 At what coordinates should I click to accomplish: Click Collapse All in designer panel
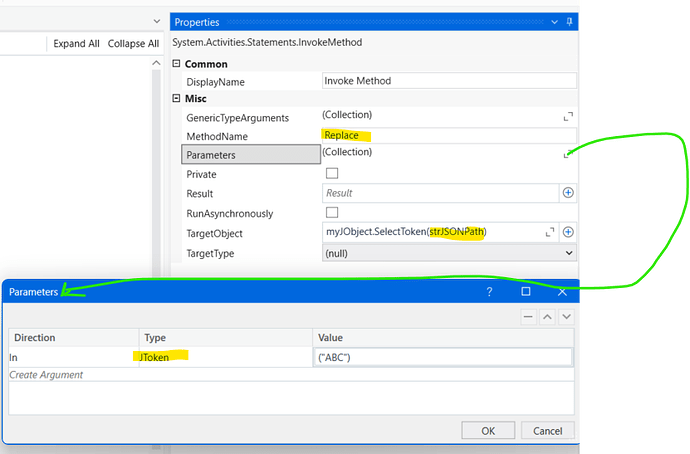[x=133, y=44]
